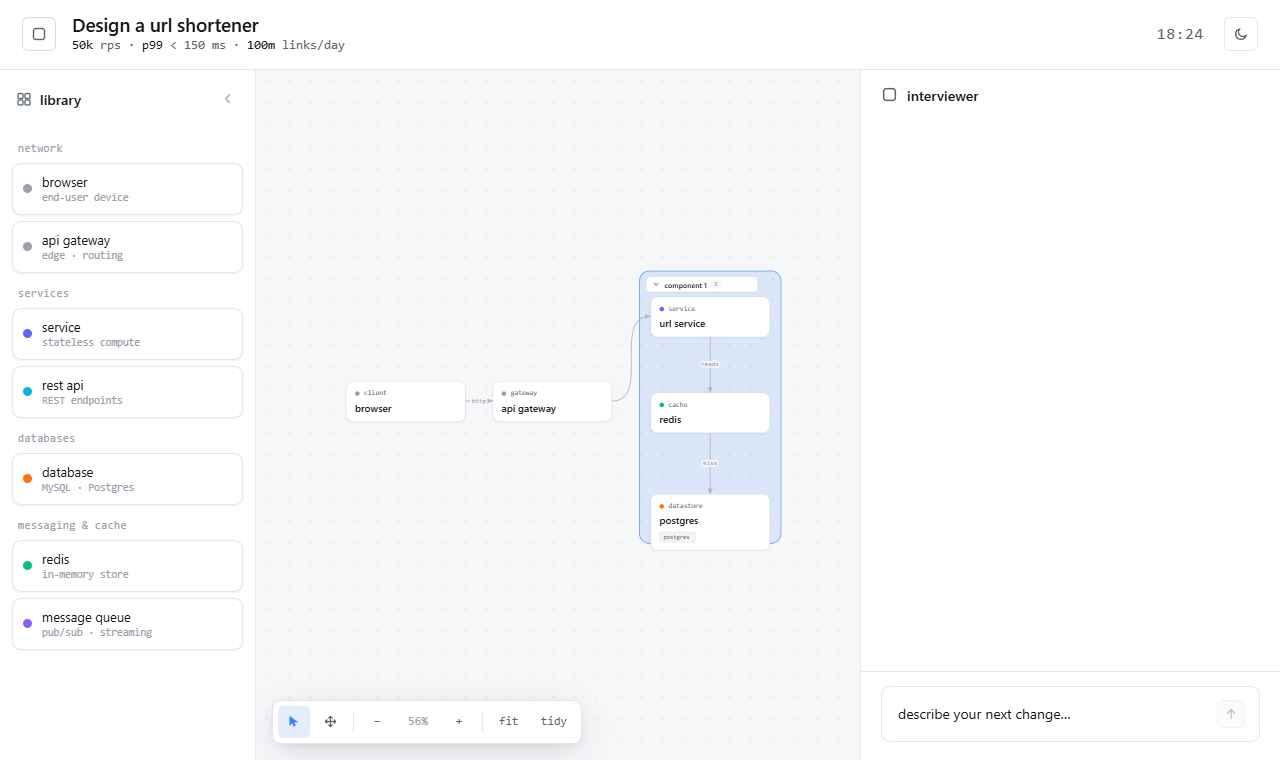Zoom out with the minus button

(x=377, y=721)
